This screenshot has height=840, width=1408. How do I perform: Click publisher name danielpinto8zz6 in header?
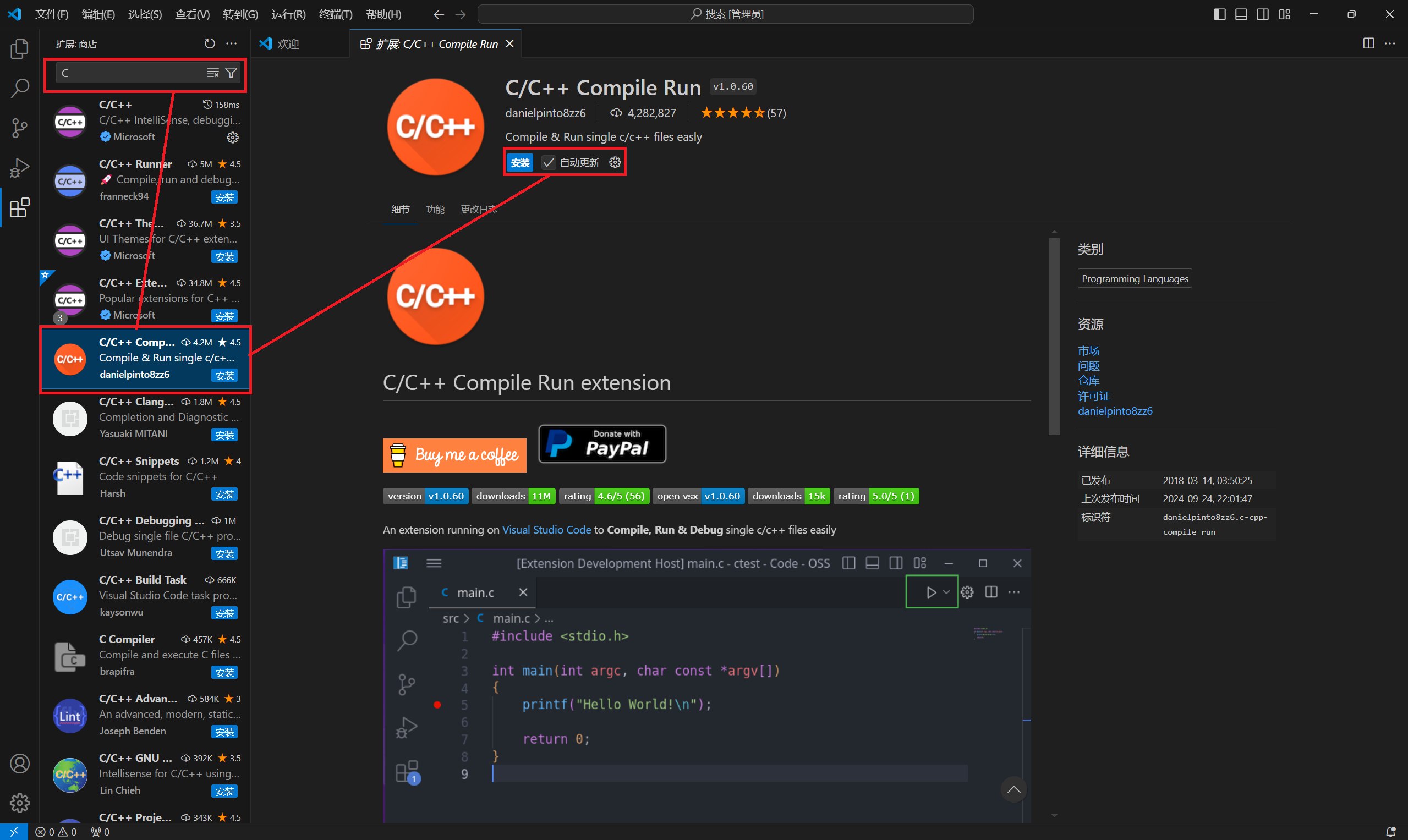tap(545, 113)
